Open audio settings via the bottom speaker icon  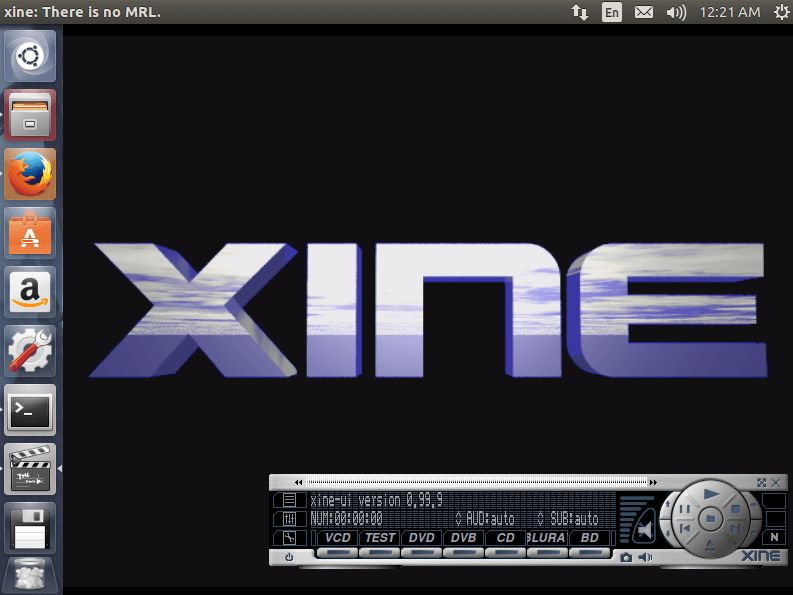(x=645, y=557)
